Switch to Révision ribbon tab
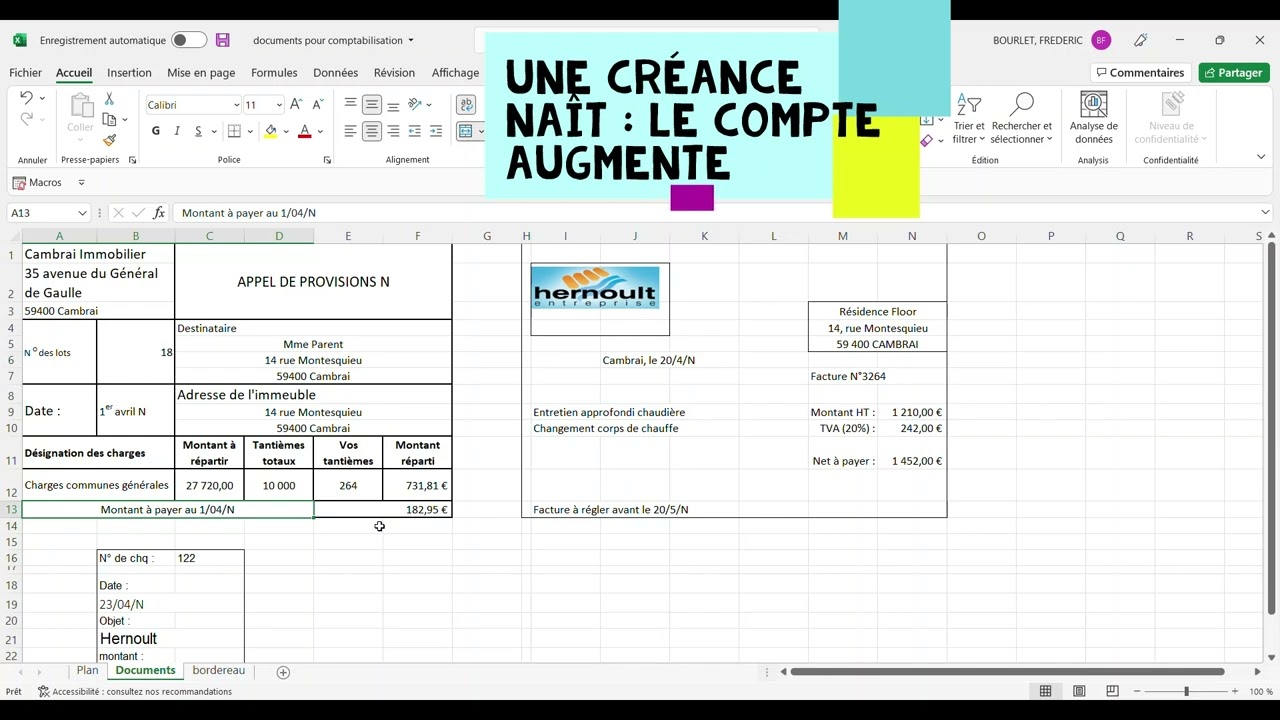 point(394,73)
